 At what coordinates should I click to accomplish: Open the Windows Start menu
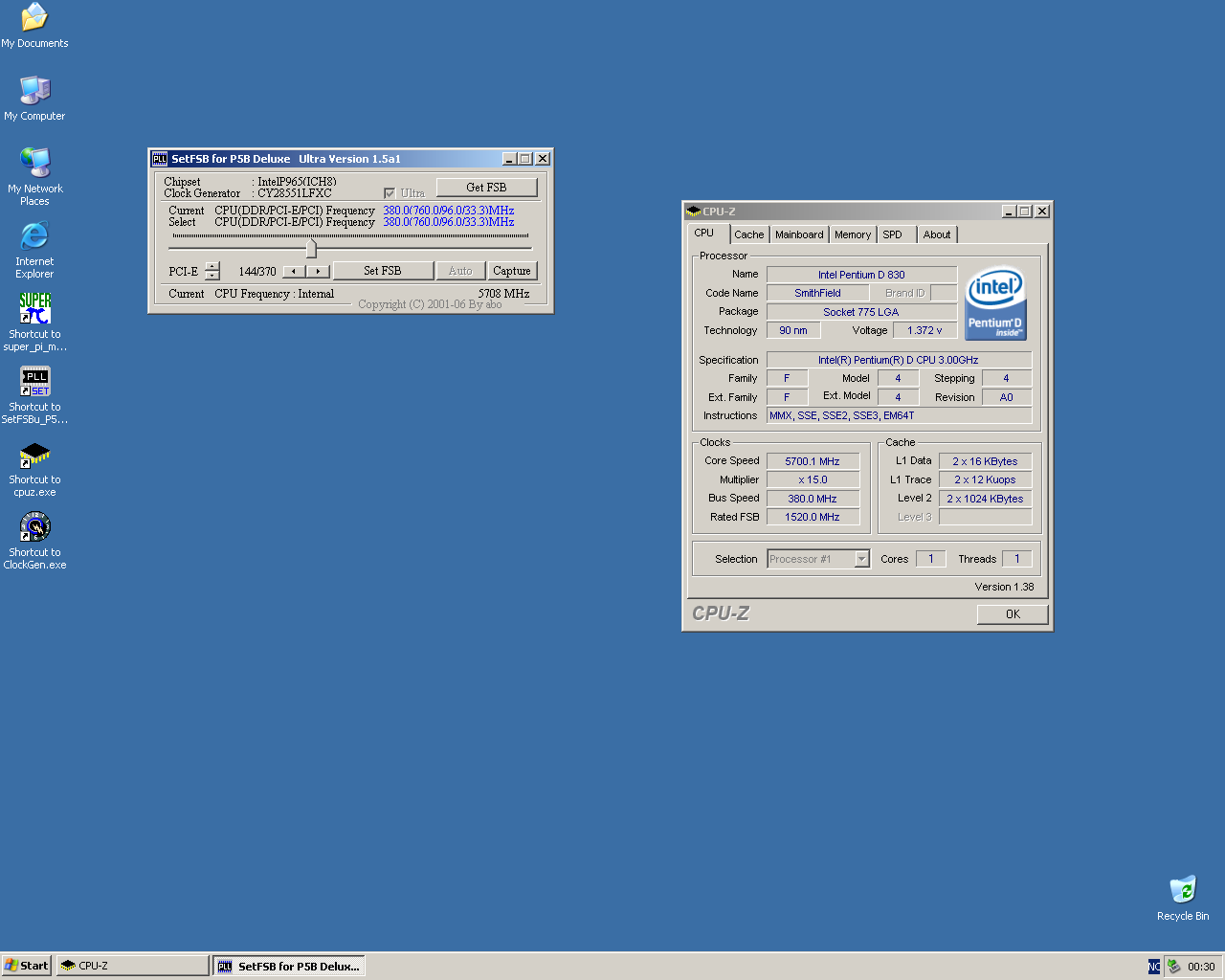26,966
